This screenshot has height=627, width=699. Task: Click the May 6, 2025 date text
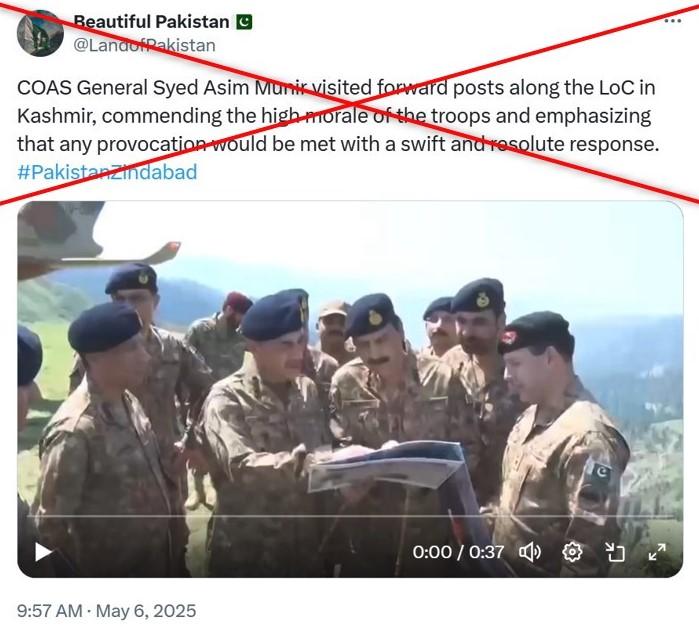146,611
